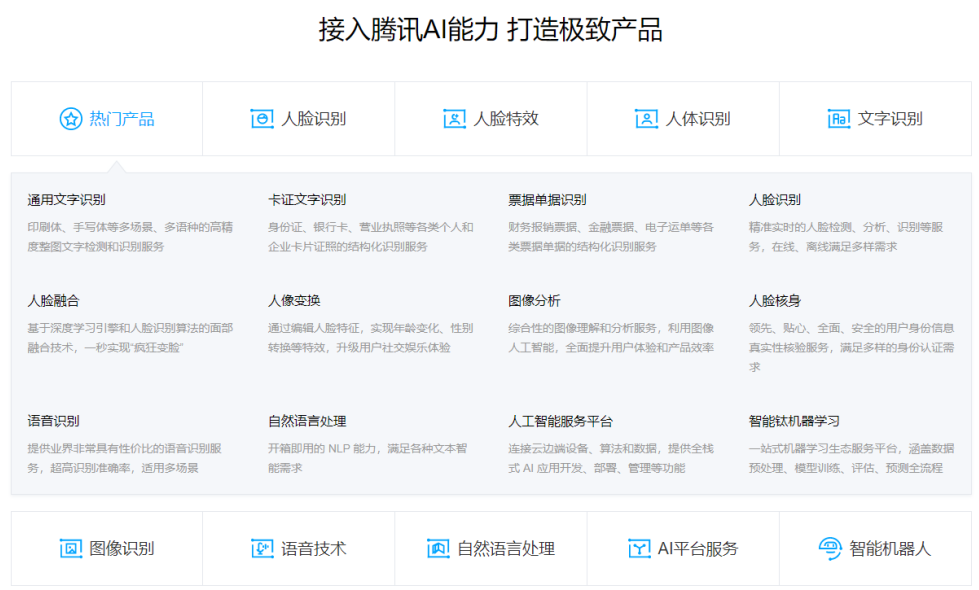Screen dimensions: 979x590
Task: Select the 图像识别 tab
Action: tap(107, 549)
